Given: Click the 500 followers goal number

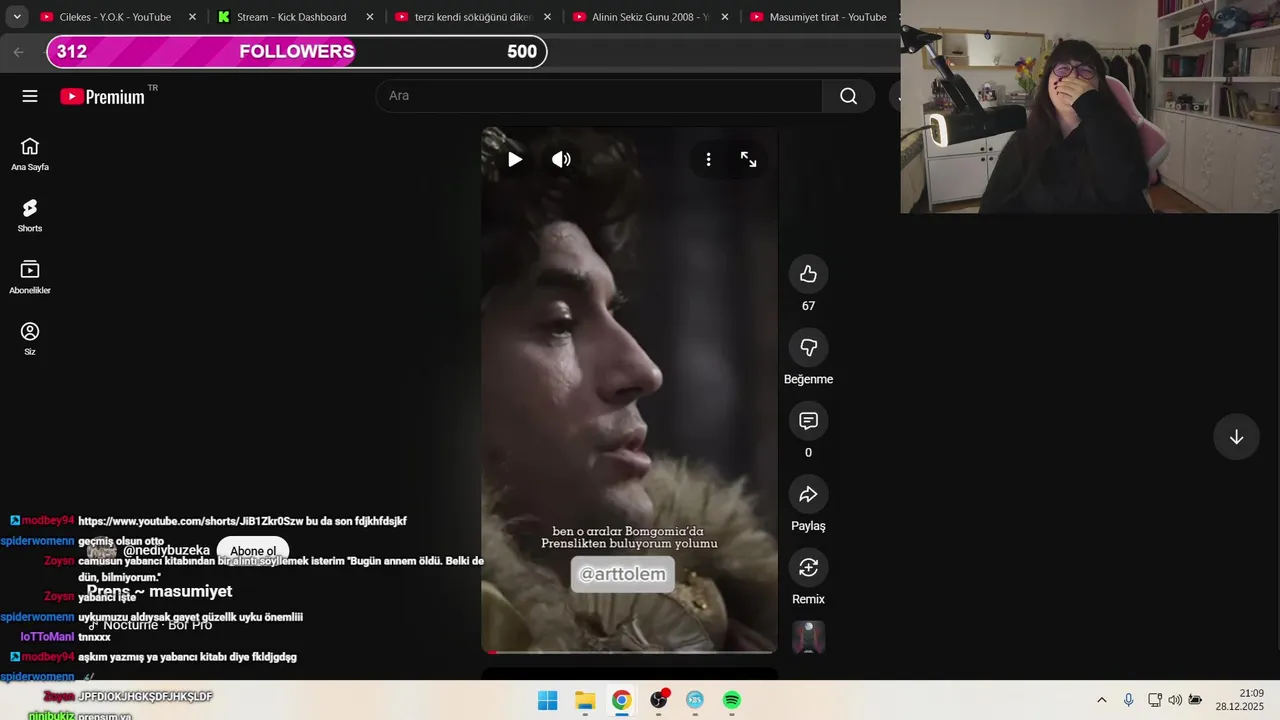Looking at the screenshot, I should 522,52.
